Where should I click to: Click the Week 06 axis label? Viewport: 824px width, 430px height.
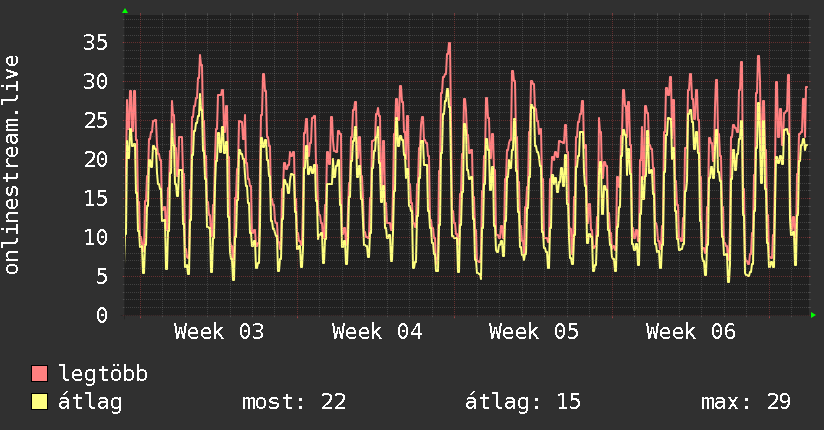point(691,332)
